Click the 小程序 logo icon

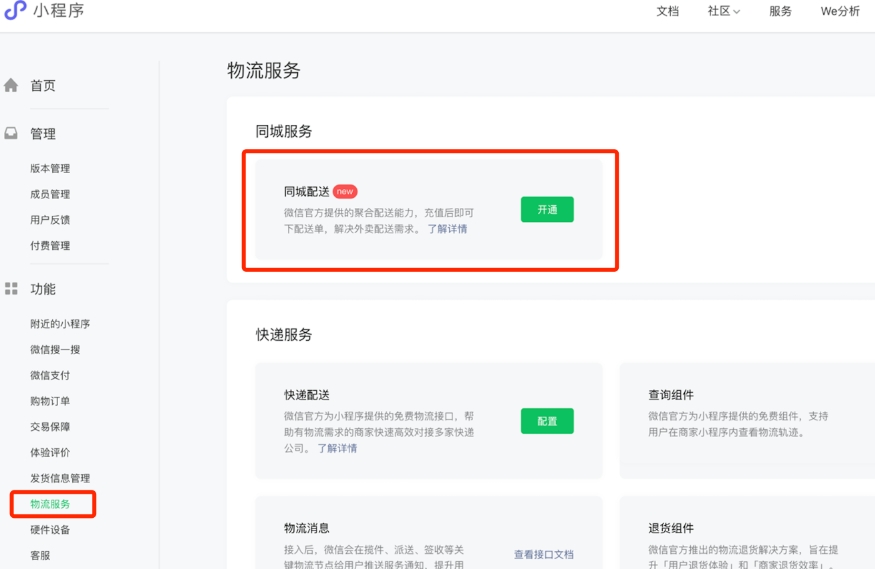[x=15, y=9]
